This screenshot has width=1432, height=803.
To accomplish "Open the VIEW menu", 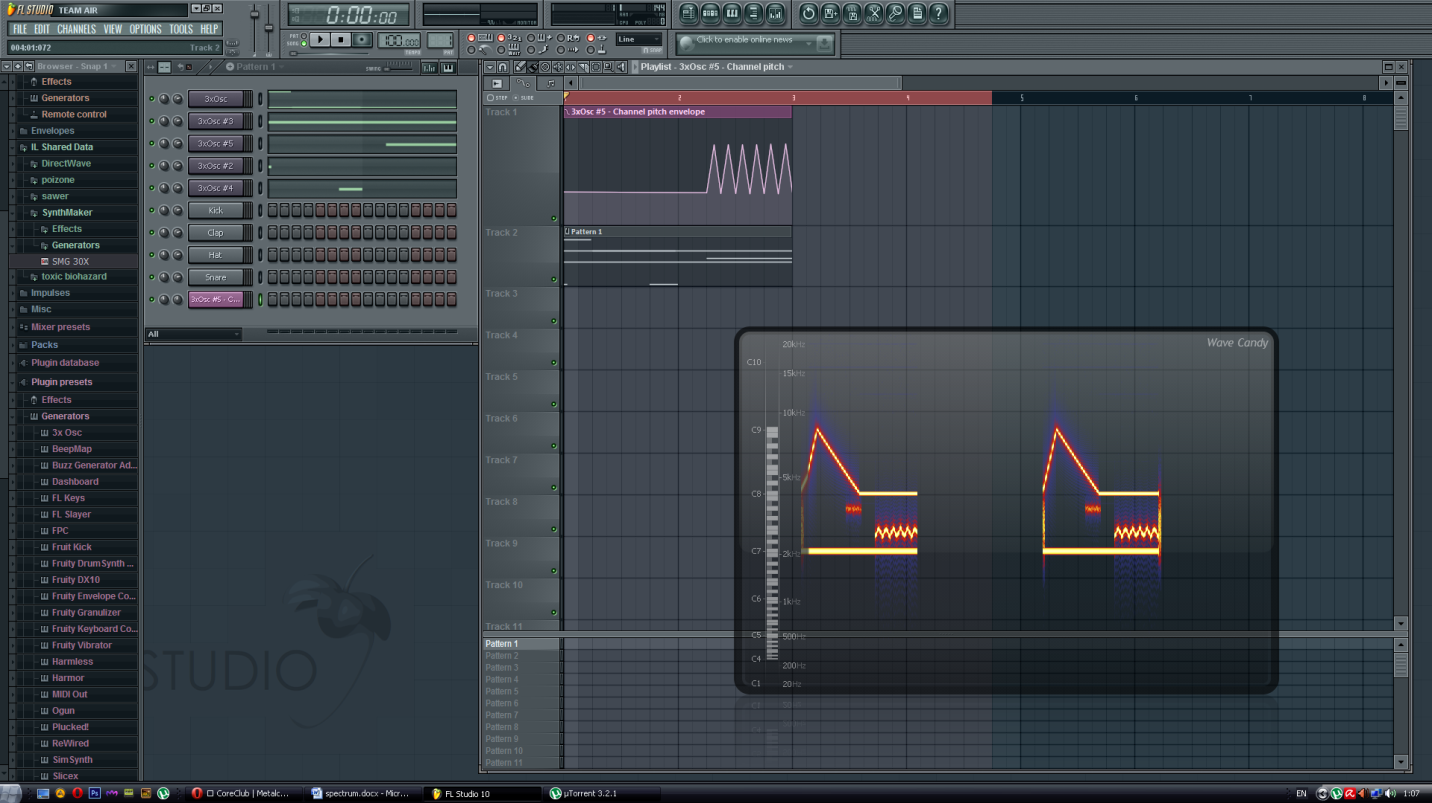I will pyautogui.click(x=113, y=29).
